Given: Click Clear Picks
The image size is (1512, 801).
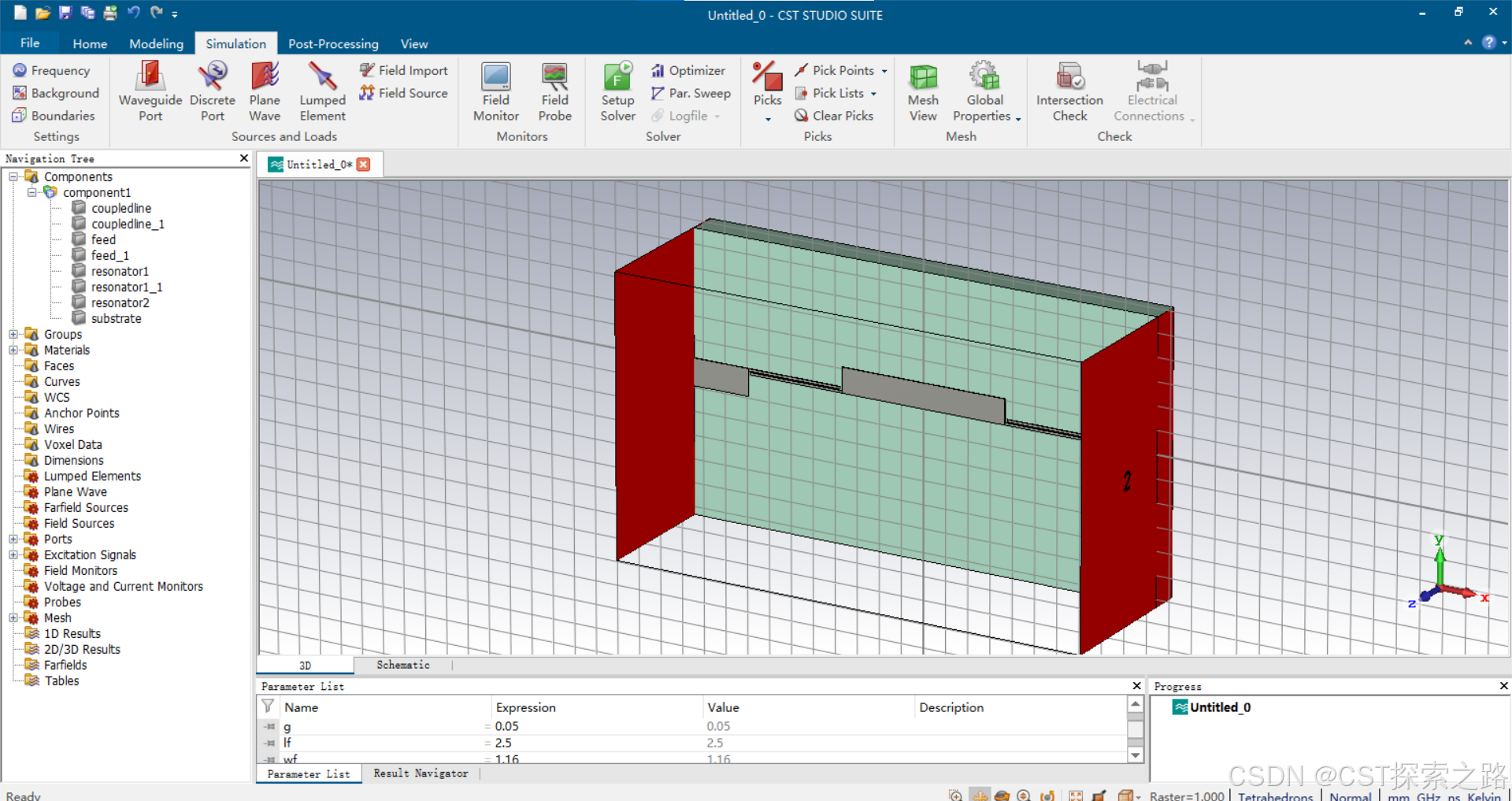Looking at the screenshot, I should (834, 116).
